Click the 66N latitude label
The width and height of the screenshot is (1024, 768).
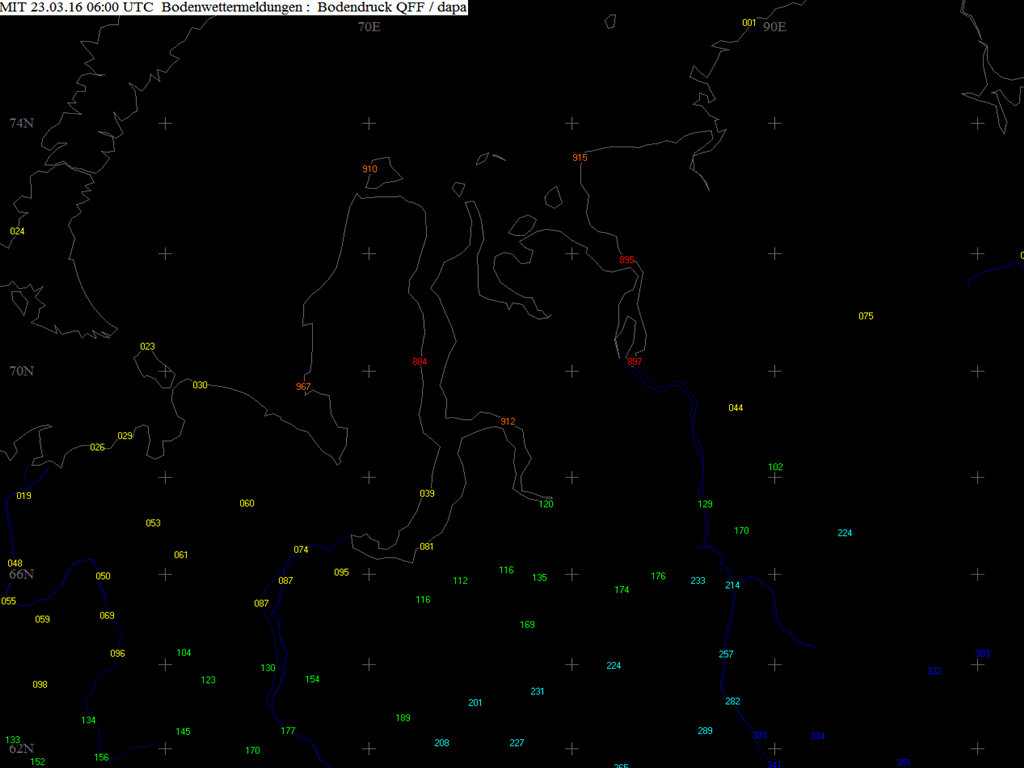point(22,574)
